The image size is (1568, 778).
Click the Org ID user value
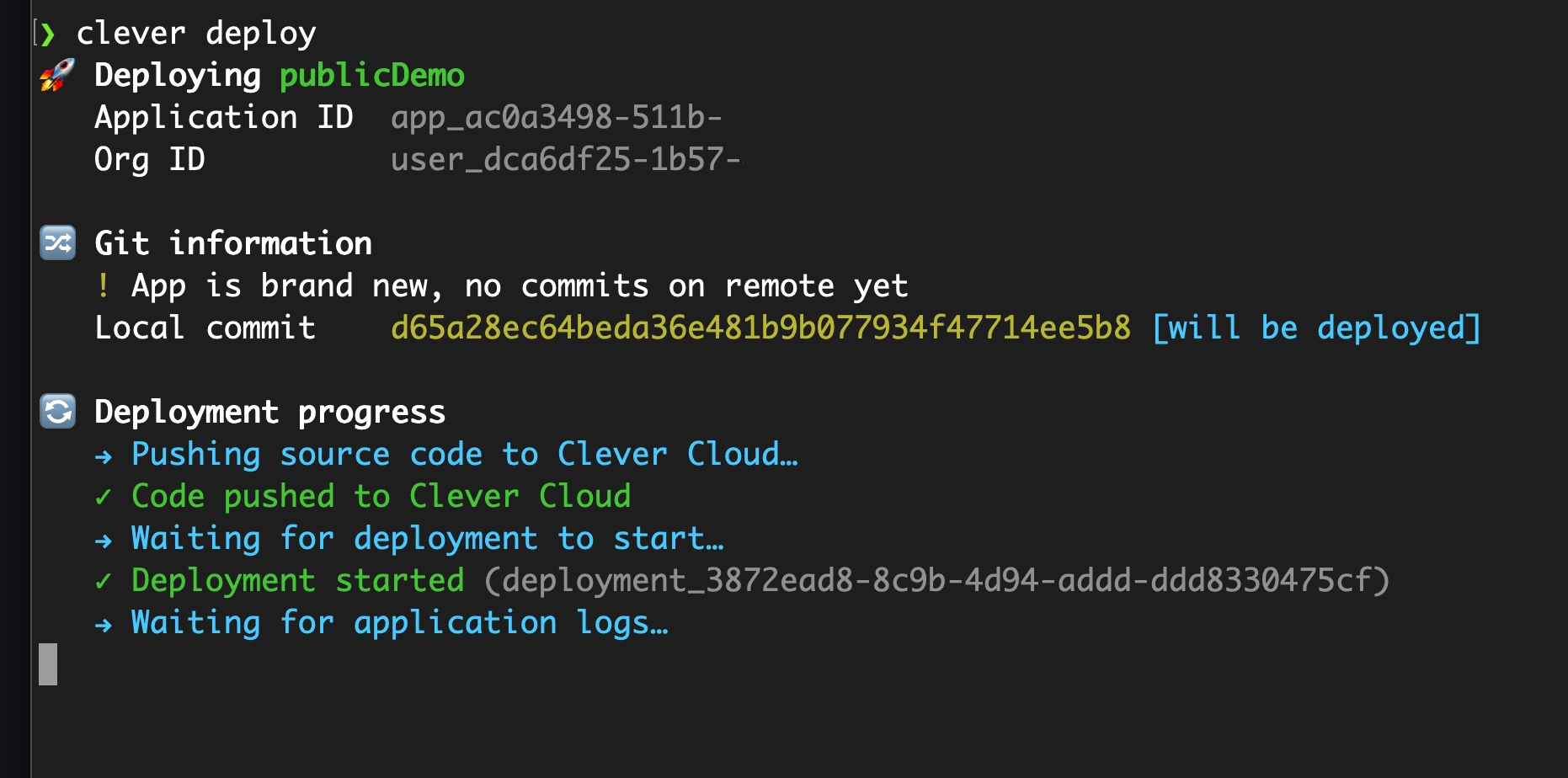pyautogui.click(x=565, y=159)
